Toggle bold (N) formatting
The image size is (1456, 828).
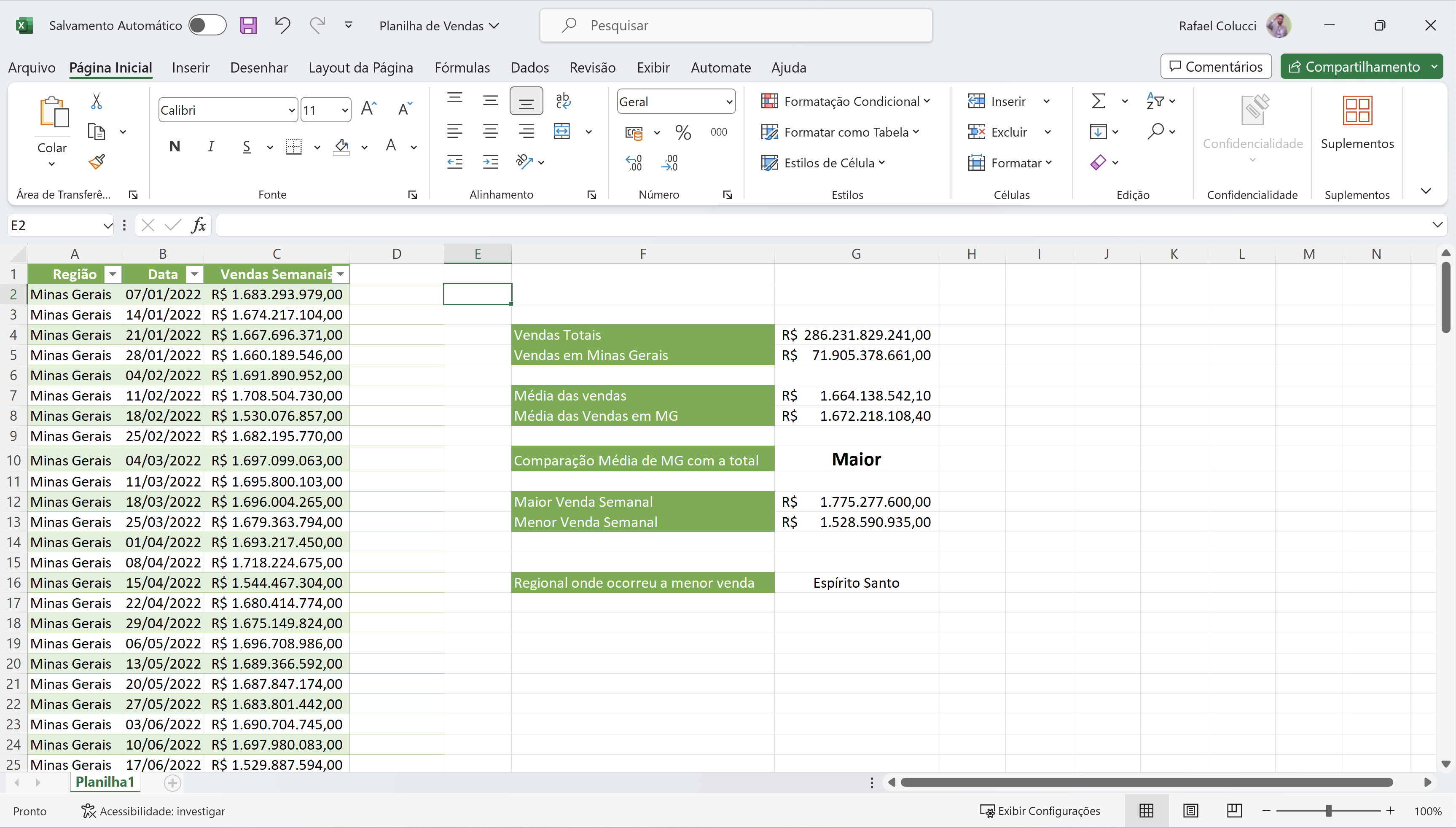pos(175,147)
